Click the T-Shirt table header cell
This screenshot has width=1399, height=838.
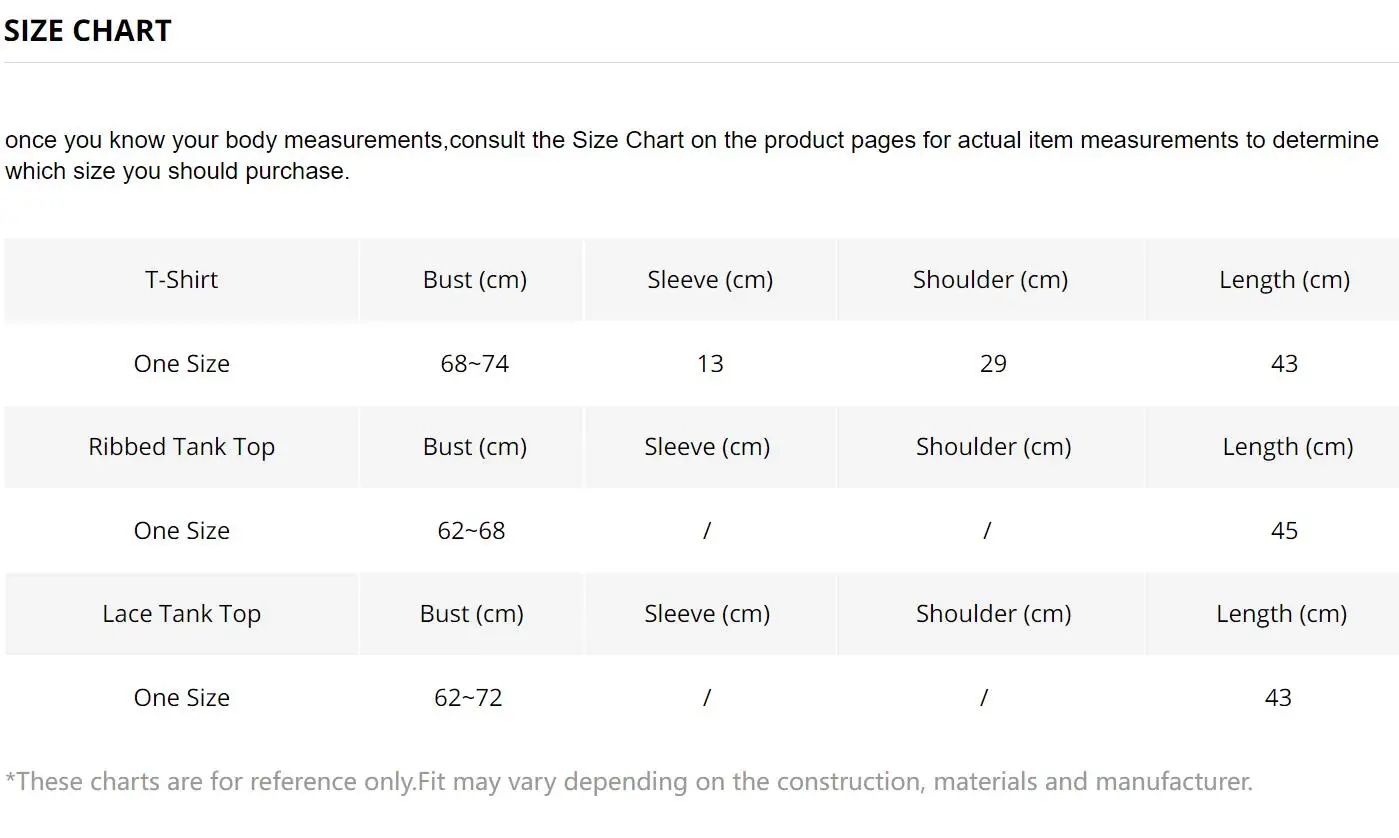[181, 280]
